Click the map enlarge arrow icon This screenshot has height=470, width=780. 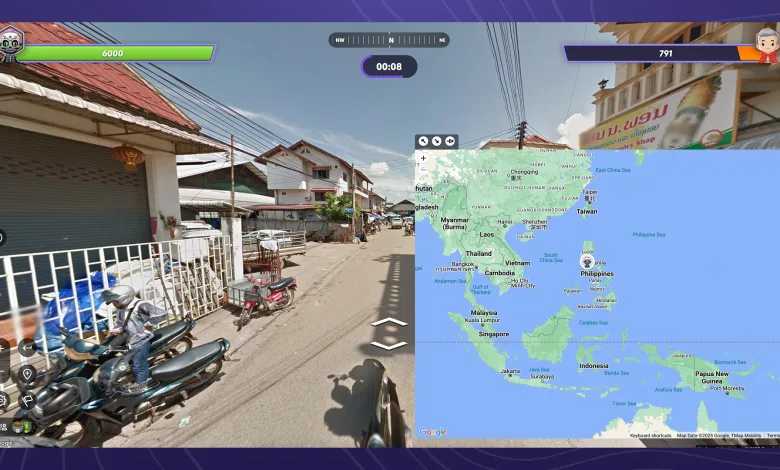(x=423, y=141)
